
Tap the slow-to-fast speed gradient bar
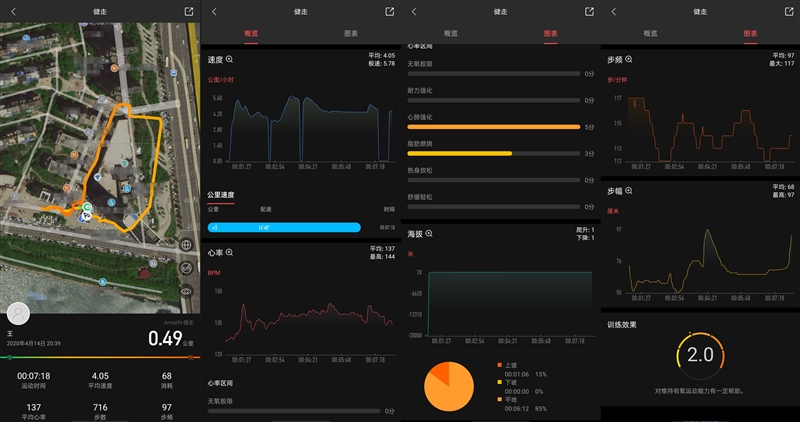point(100,357)
